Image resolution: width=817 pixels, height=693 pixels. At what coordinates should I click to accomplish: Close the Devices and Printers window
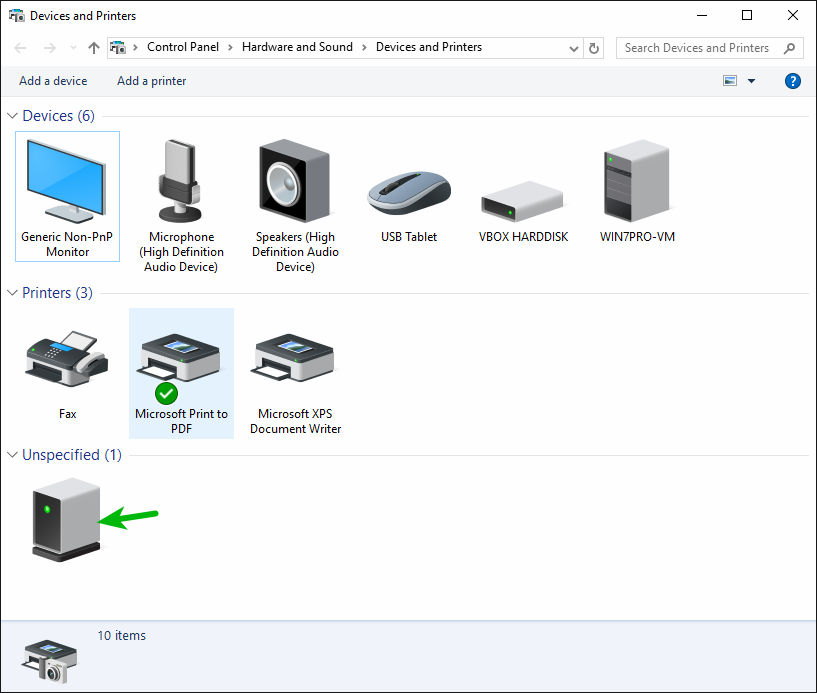pyautogui.click(x=793, y=15)
